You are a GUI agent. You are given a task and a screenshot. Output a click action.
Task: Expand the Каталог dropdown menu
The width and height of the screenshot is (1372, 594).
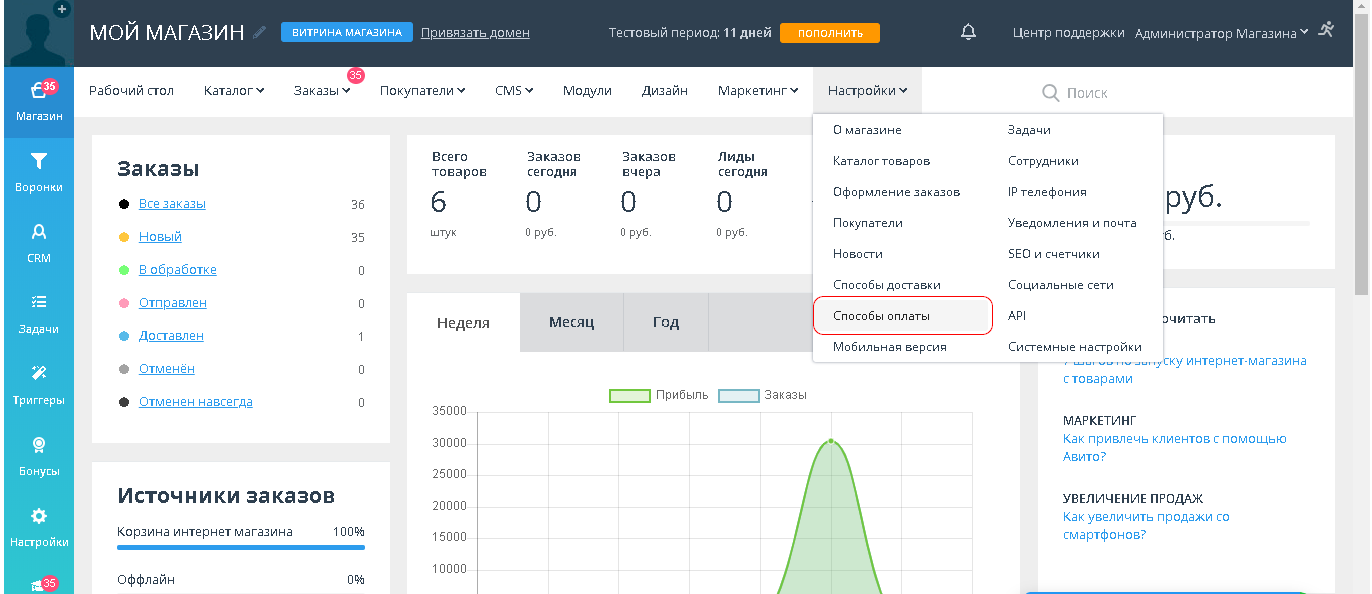pos(233,91)
